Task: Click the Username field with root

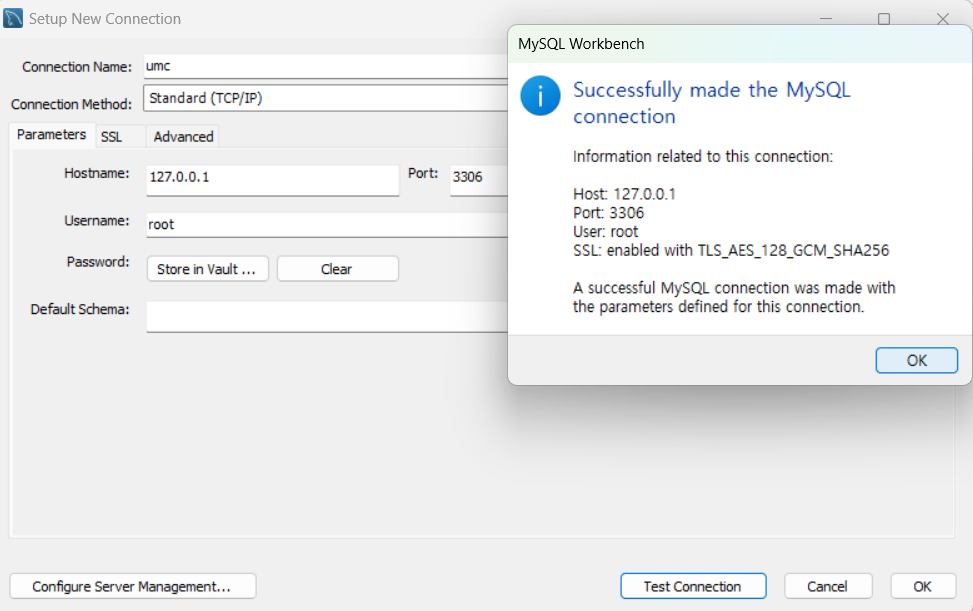Action: point(328,225)
